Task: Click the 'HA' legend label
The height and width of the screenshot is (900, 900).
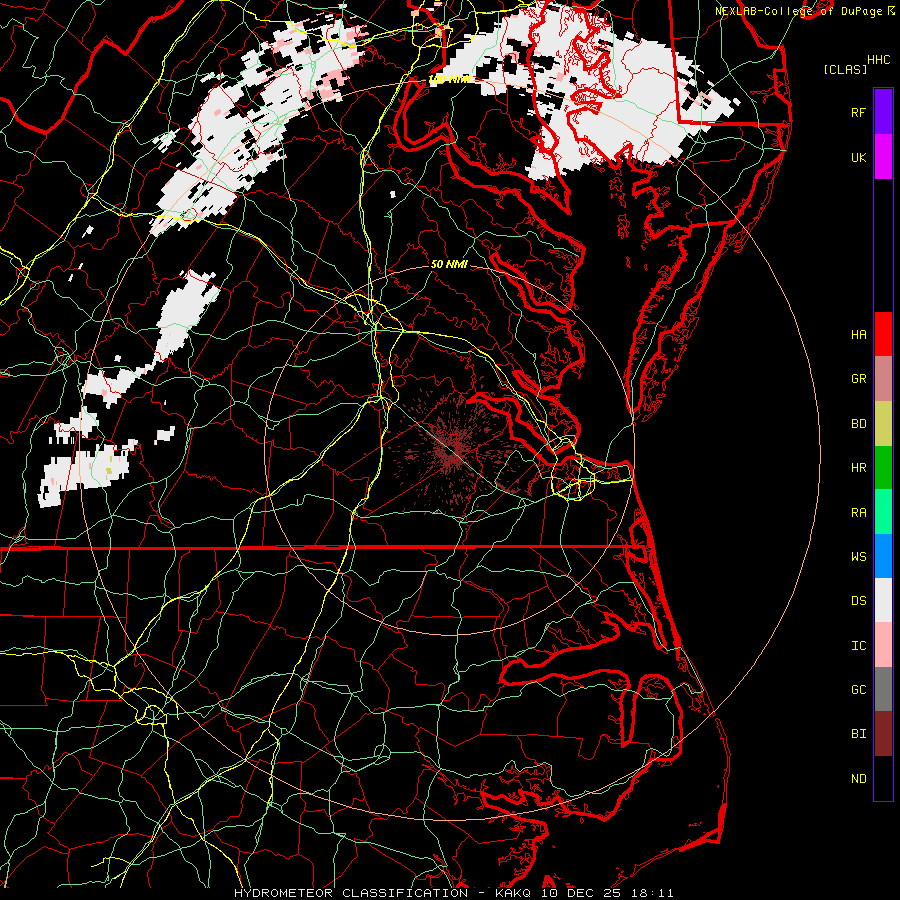Action: [858, 334]
